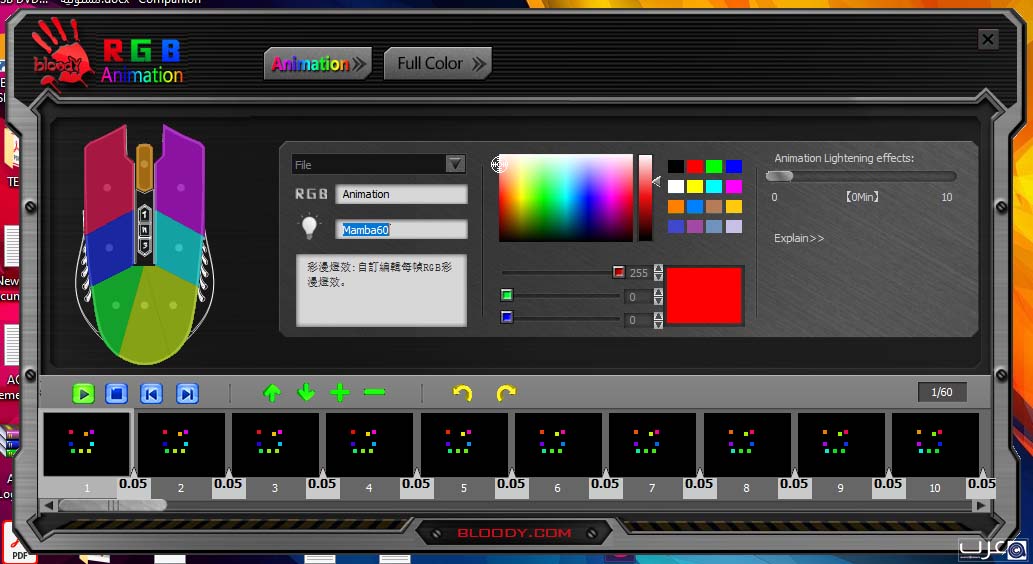
Task: Switch to the Full Color tab
Action: point(438,64)
